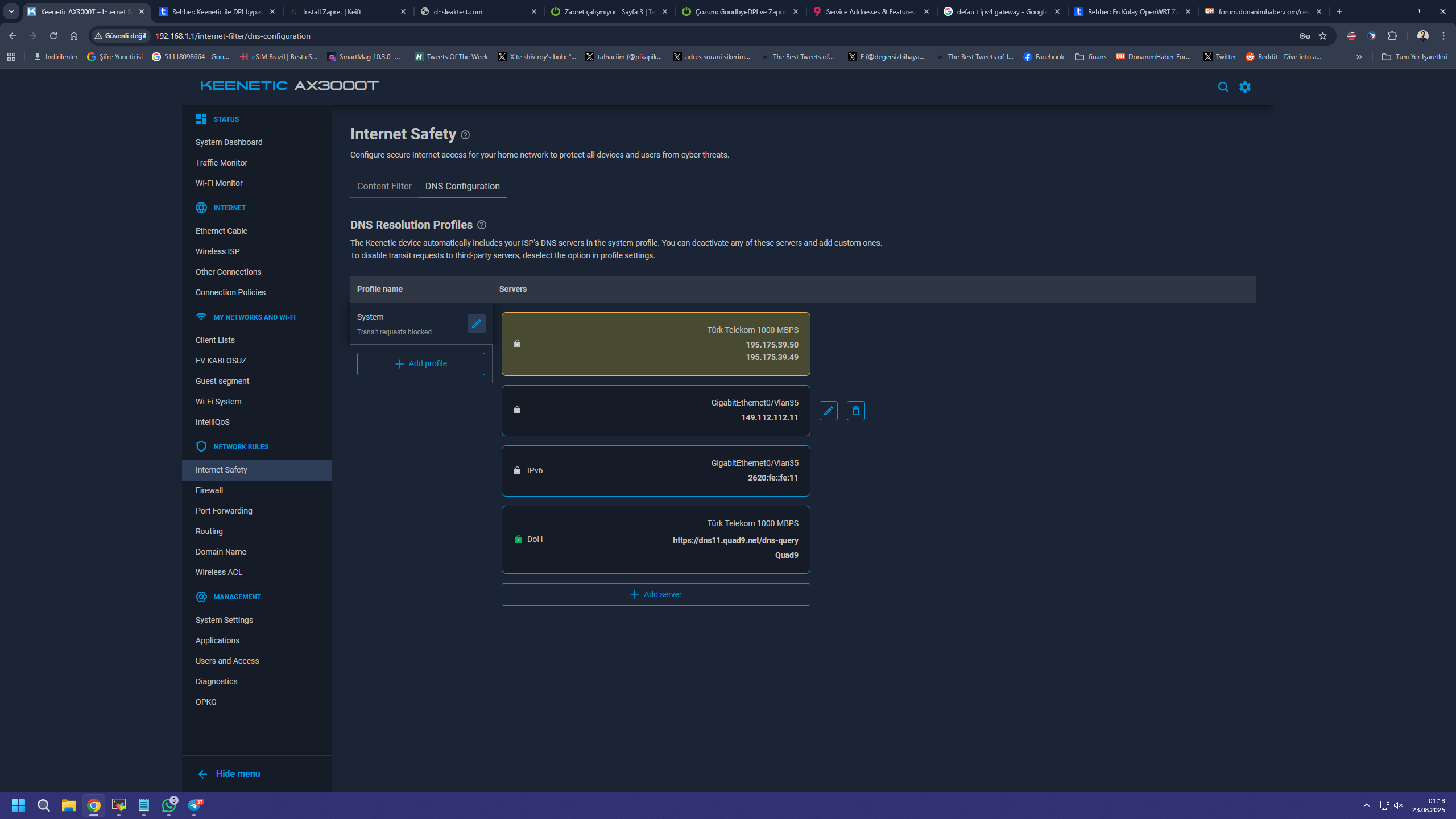Expand hidden bookmarks chevron
Viewport: 1456px width, 819px height.
1359,57
